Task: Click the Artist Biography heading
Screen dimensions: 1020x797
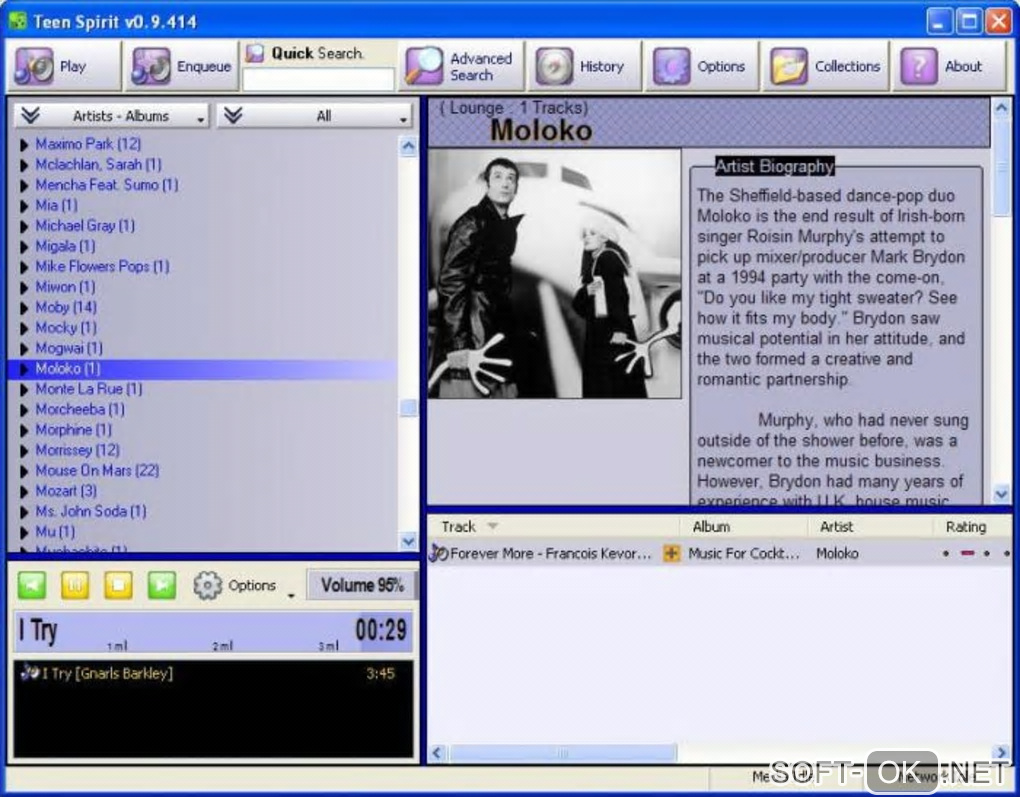Action: point(774,167)
